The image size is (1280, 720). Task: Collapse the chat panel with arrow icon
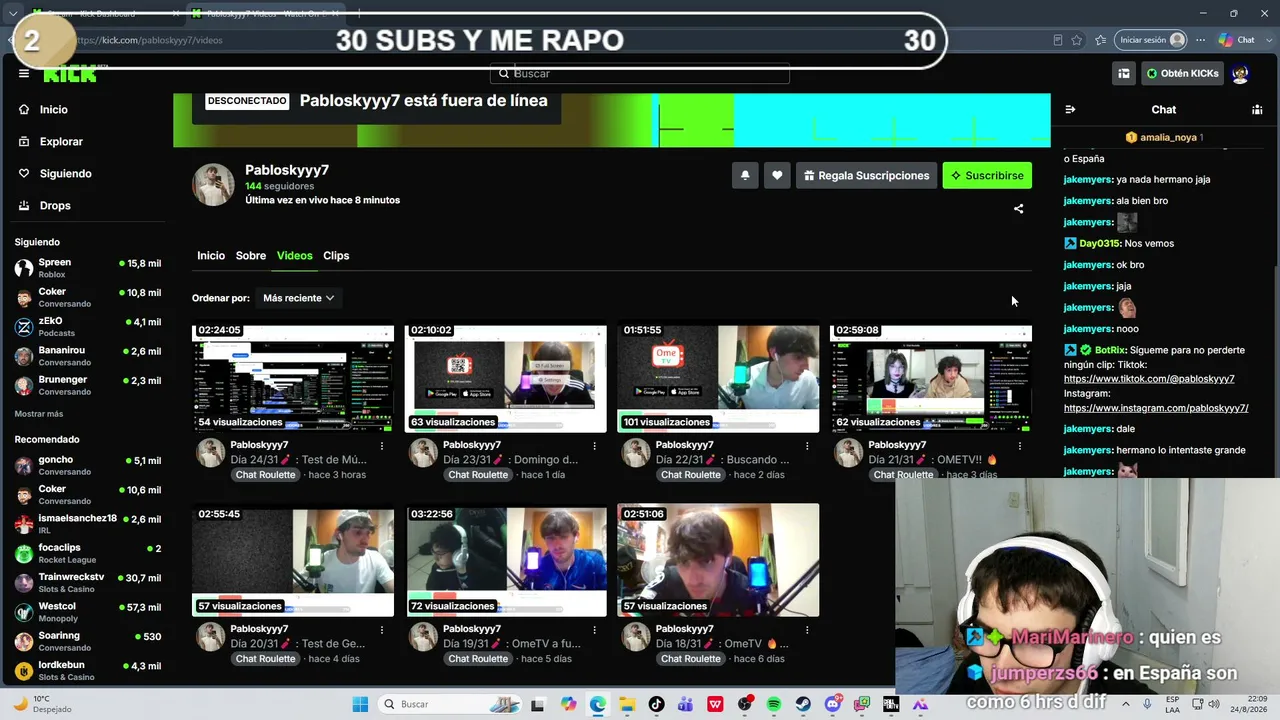click(1070, 109)
